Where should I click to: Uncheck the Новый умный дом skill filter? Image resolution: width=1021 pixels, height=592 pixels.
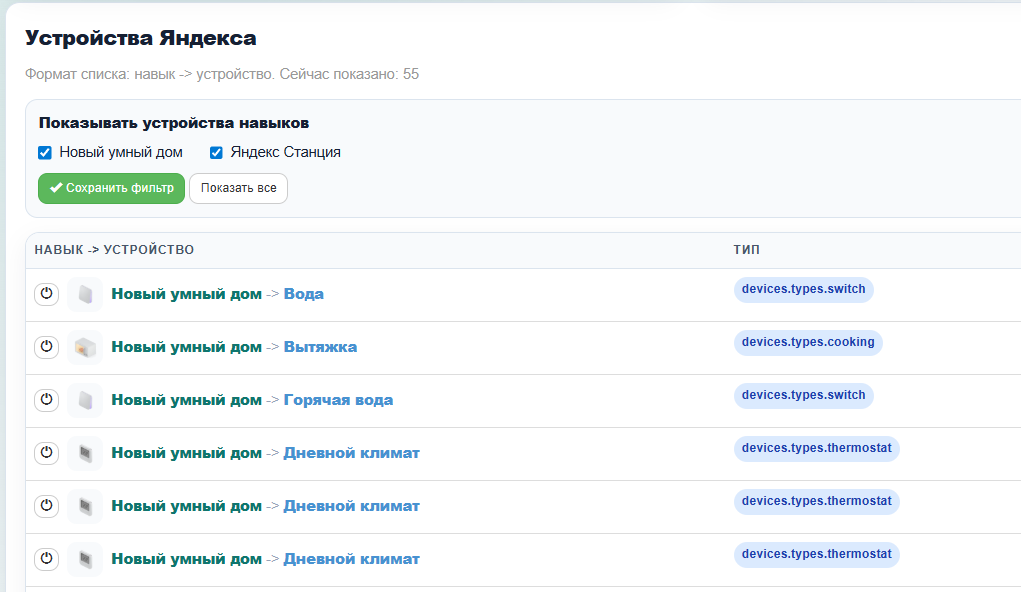pos(45,152)
